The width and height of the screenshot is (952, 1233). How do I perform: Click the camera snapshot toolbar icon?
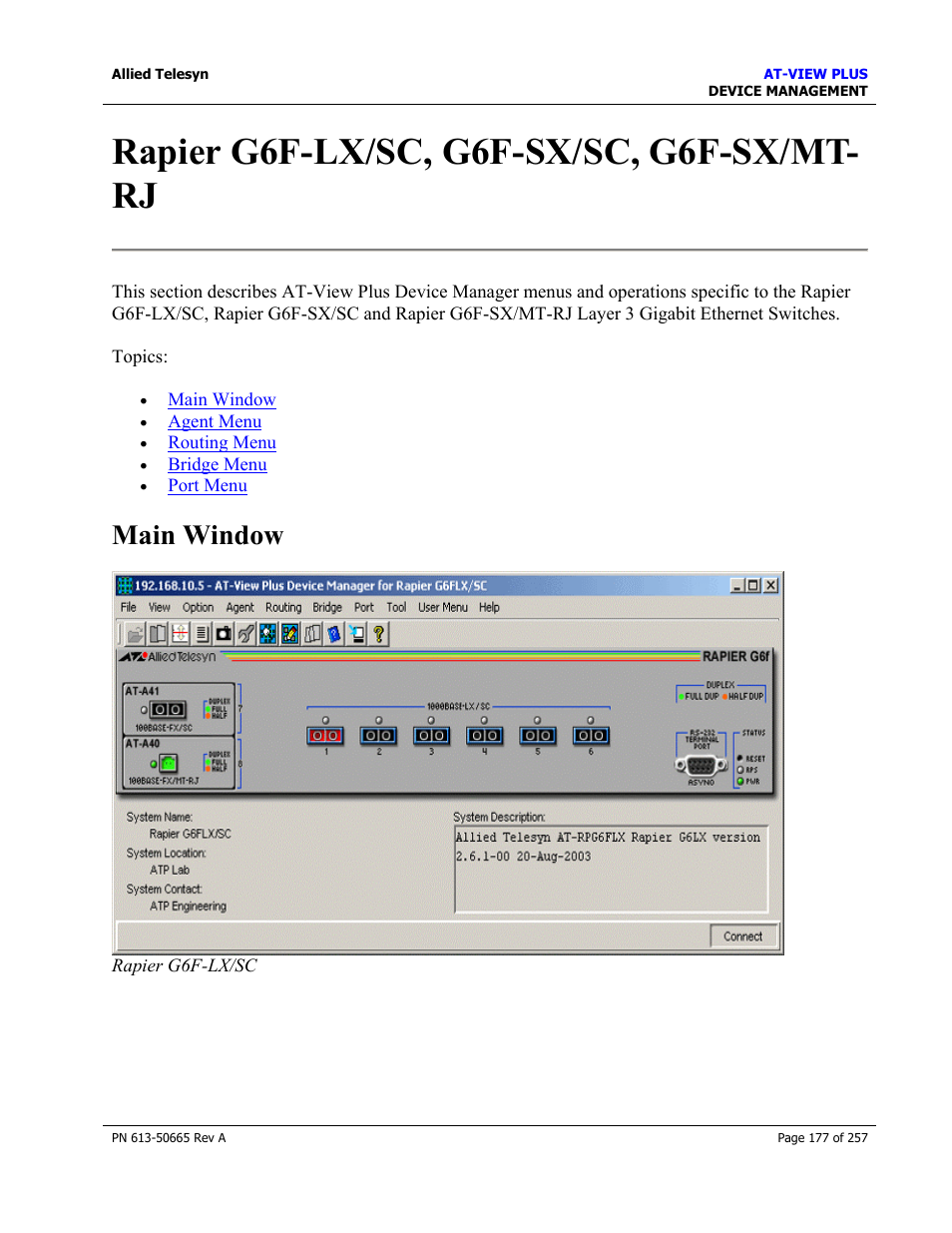click(224, 634)
